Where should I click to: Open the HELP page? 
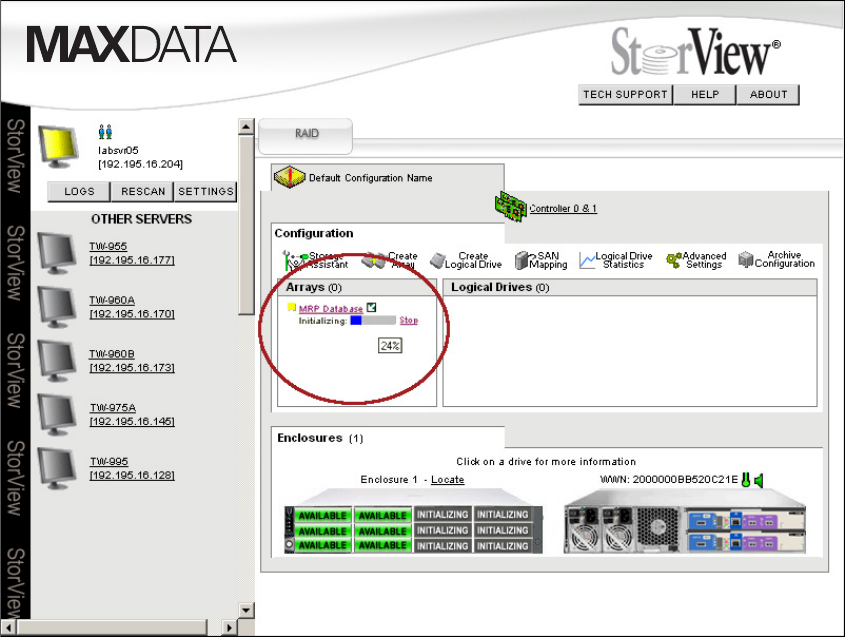(x=705, y=94)
